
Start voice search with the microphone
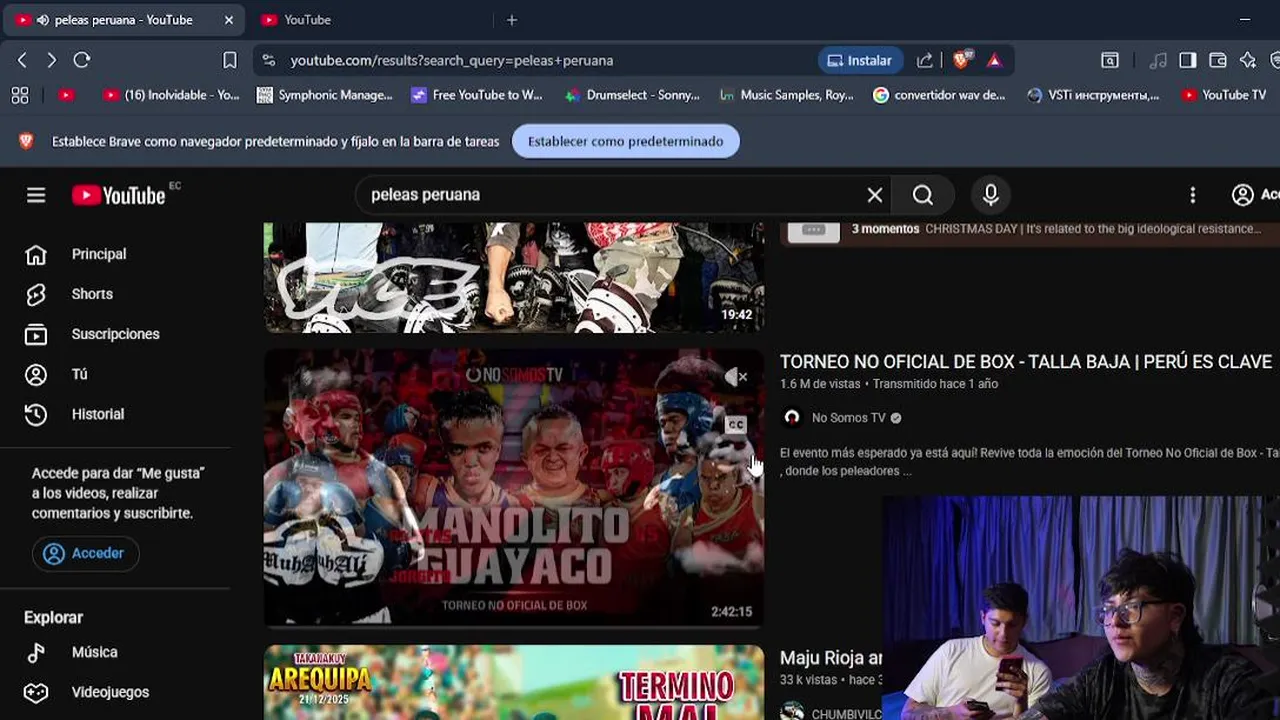991,195
